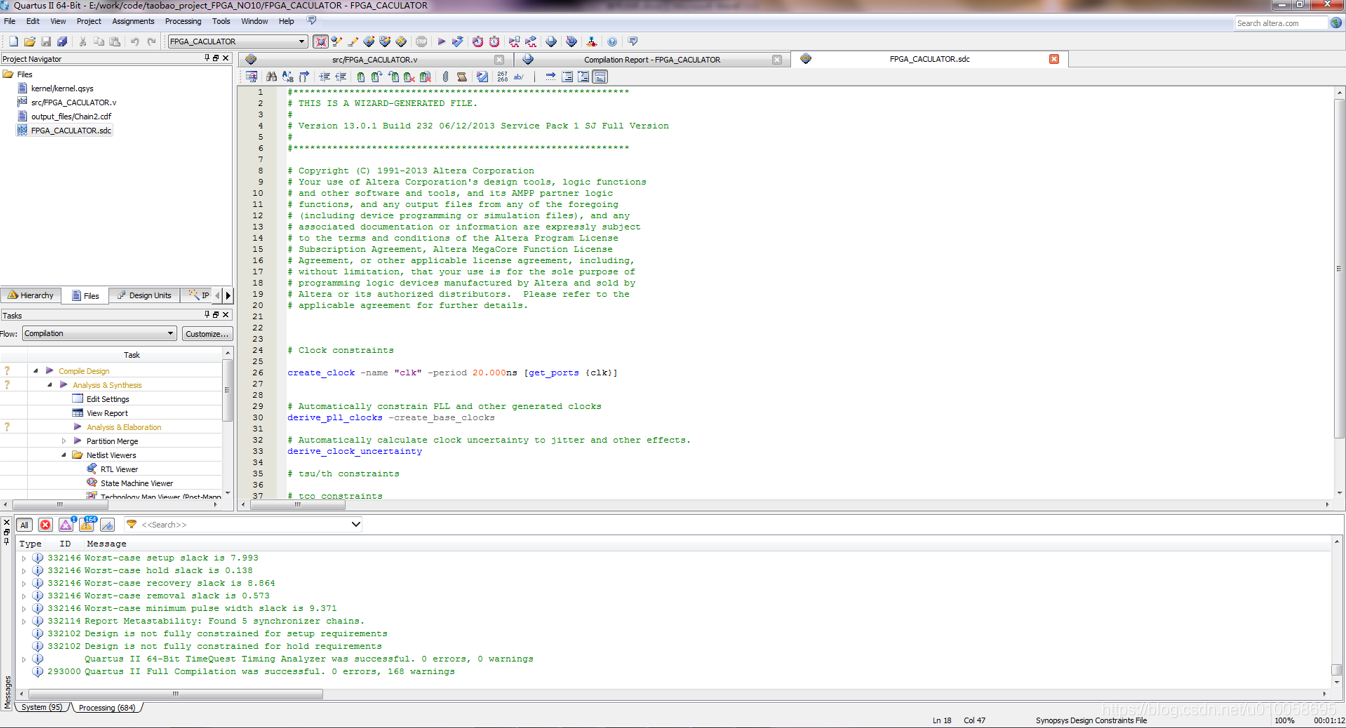The height and width of the screenshot is (728, 1346).
Task: Collapse the Compile Design task
Action: pyautogui.click(x=36, y=371)
